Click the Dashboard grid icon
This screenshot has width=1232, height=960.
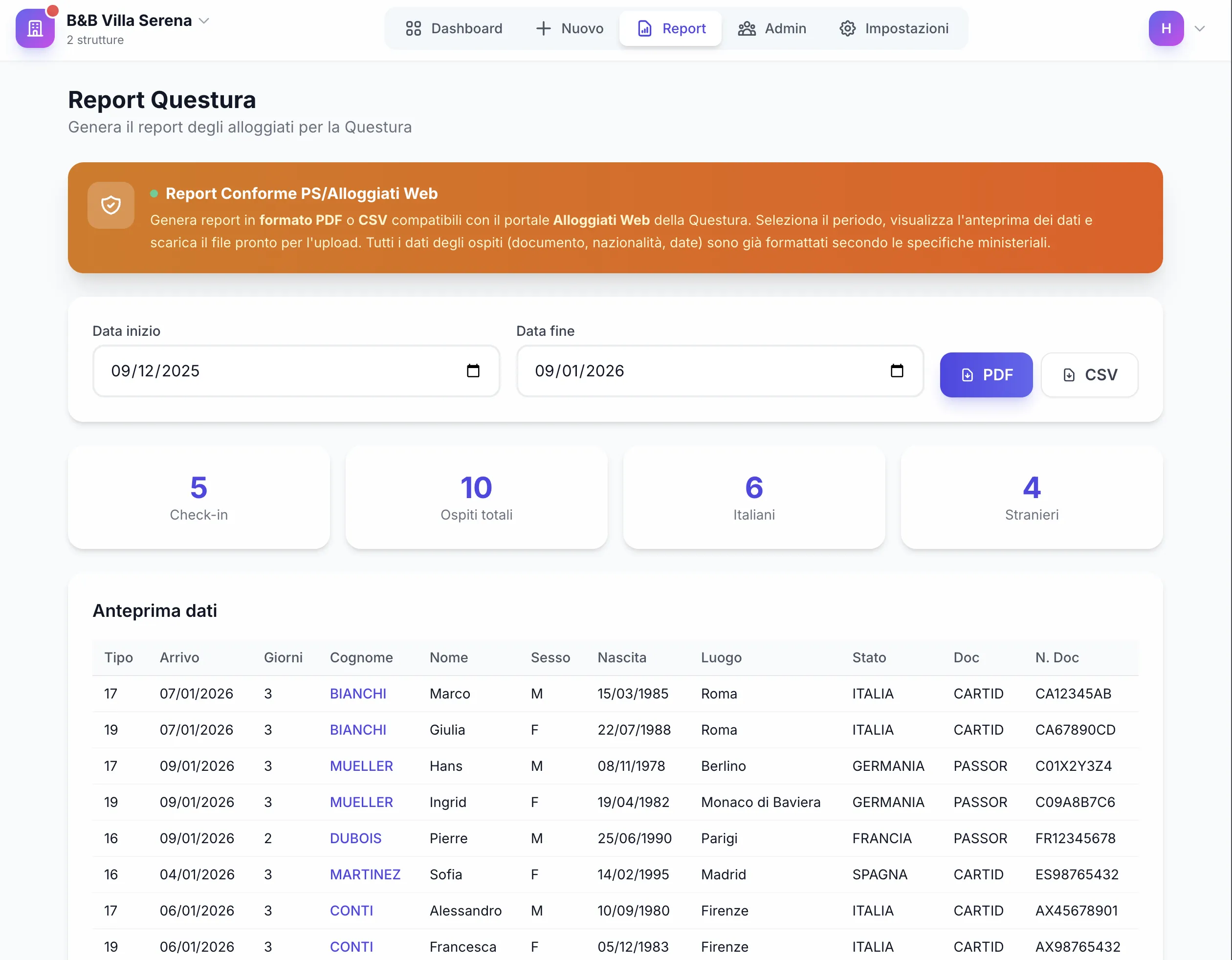[414, 28]
